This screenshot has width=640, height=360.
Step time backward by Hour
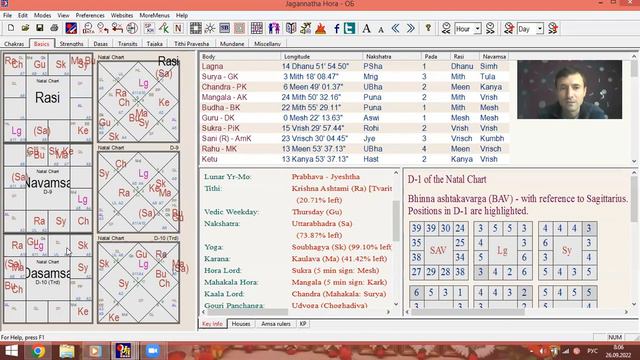[x=446, y=28]
